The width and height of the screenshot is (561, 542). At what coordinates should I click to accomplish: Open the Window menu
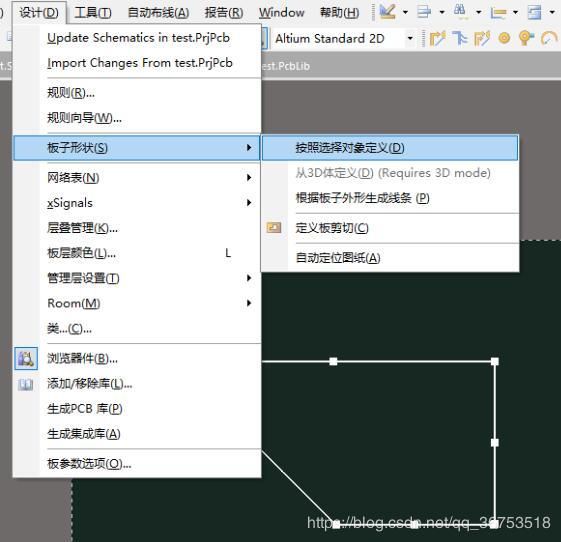pos(282,13)
